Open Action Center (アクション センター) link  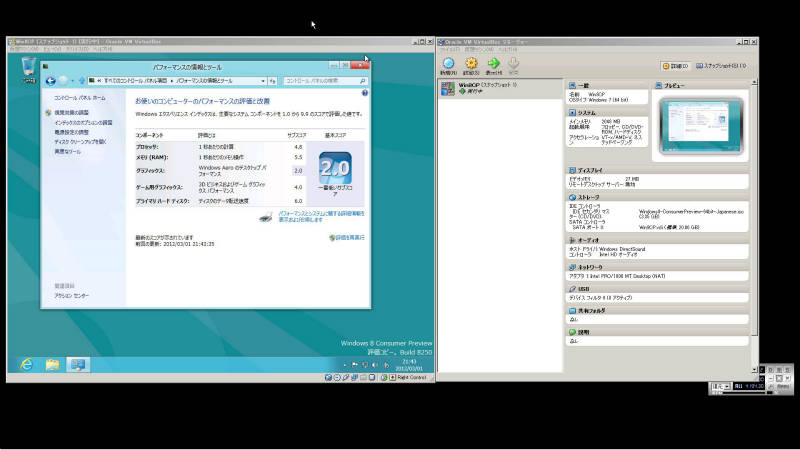pyautogui.click(x=72, y=296)
